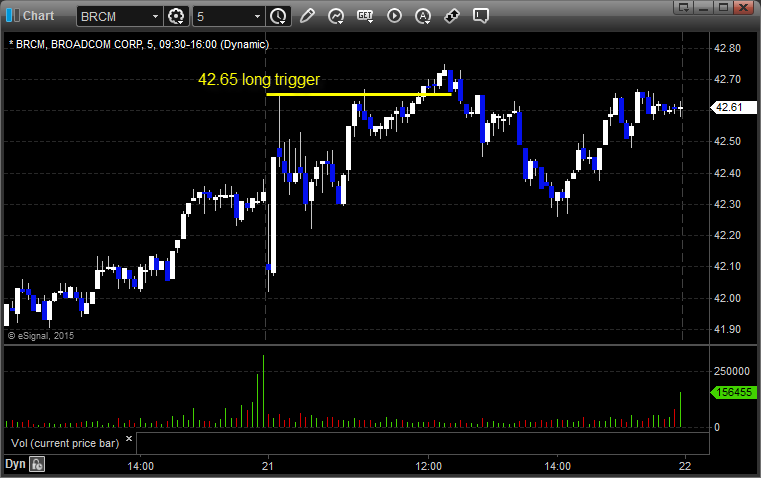Toggle the Dyn time lock icon
Screen dimensions: 761x478
point(37,464)
